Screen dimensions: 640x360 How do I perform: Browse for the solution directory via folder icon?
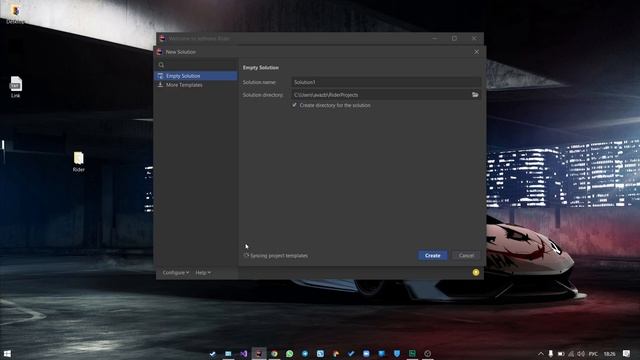point(476,95)
